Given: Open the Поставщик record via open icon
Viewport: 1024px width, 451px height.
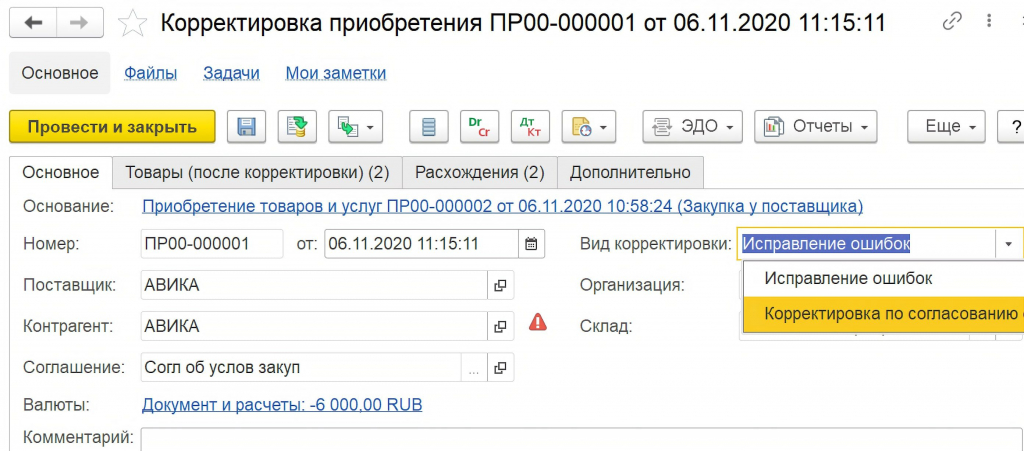Looking at the screenshot, I should click(501, 285).
